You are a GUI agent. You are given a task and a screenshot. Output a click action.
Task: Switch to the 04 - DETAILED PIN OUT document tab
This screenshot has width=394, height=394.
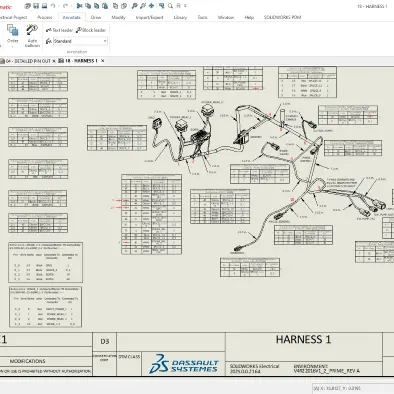pos(28,61)
